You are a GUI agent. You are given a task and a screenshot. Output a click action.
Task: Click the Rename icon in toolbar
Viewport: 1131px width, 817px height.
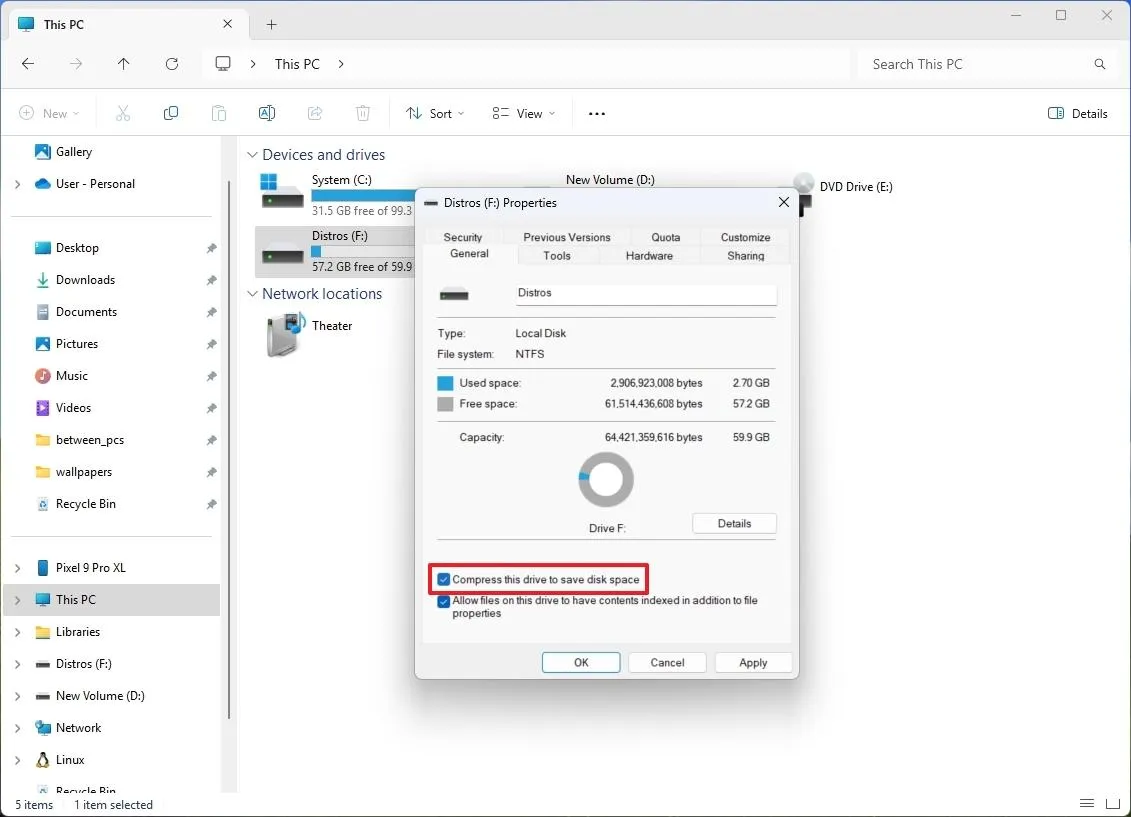coord(267,113)
